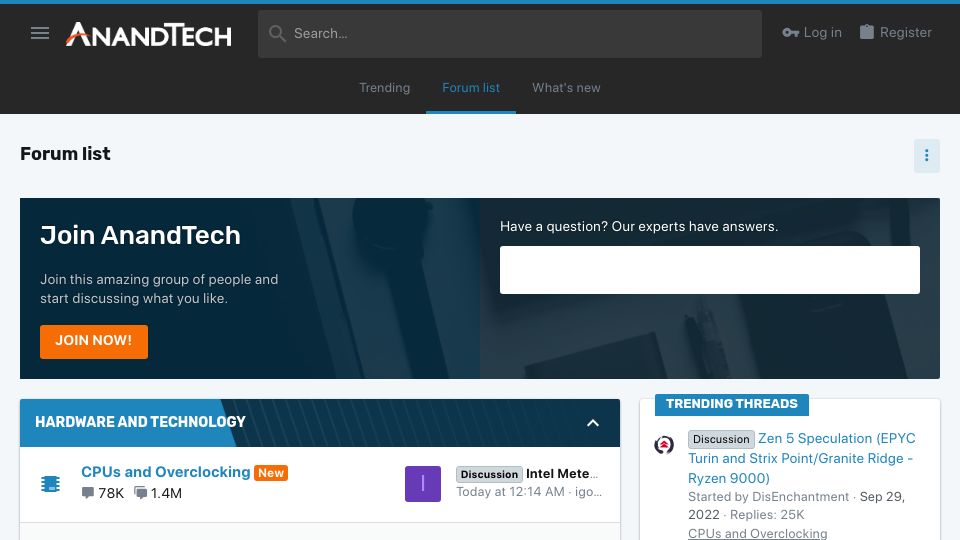This screenshot has width=960, height=540.
Task: Click the Join AnandTech banner title
Action: click(x=140, y=235)
